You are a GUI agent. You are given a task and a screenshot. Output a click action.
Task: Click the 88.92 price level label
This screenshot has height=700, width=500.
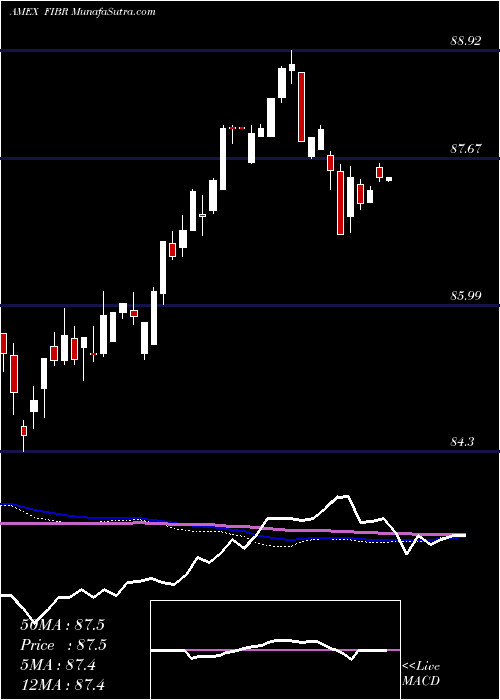coord(466,42)
